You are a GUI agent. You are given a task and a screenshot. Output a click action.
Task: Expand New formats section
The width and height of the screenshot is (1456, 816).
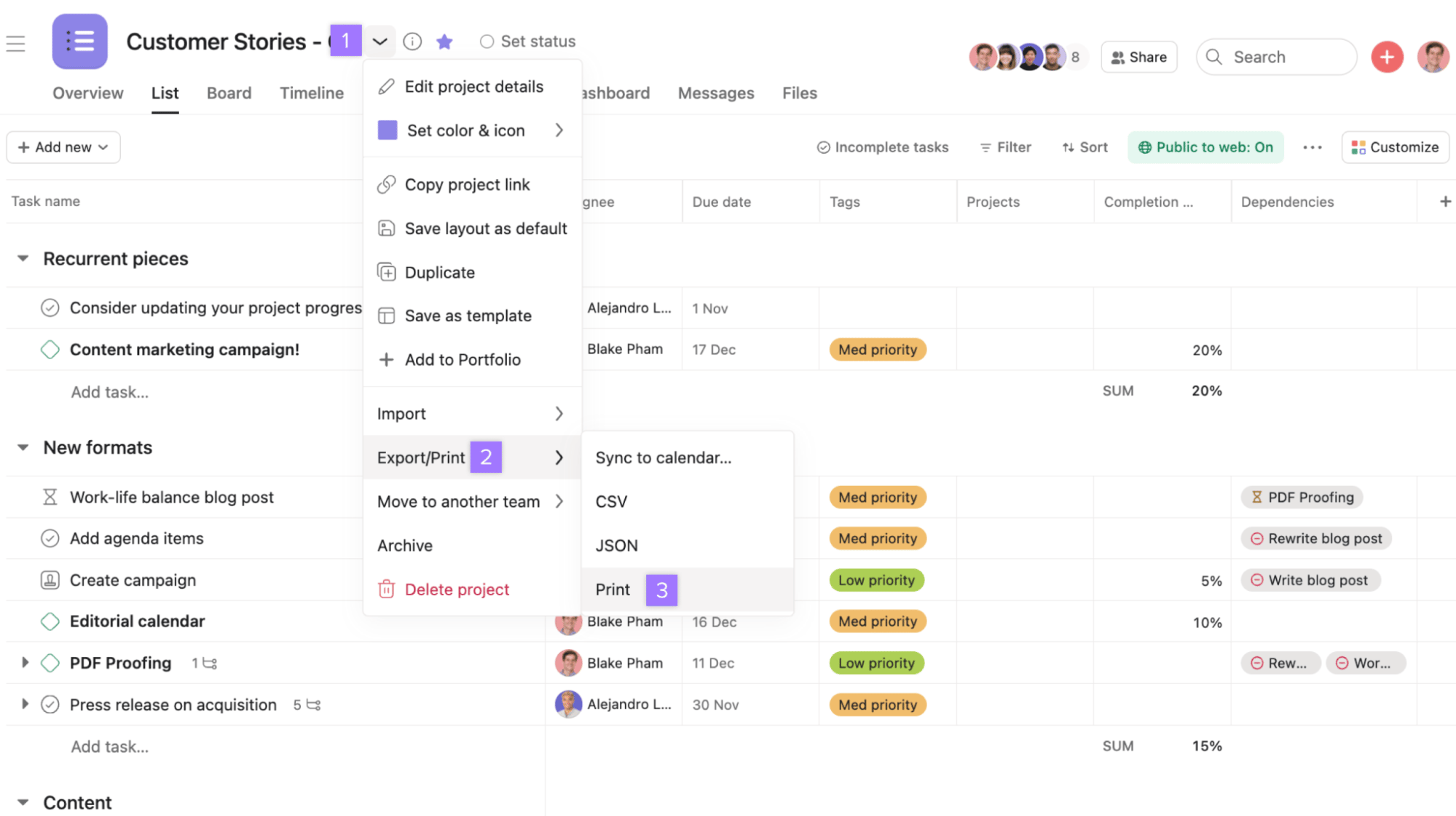pyautogui.click(x=22, y=447)
